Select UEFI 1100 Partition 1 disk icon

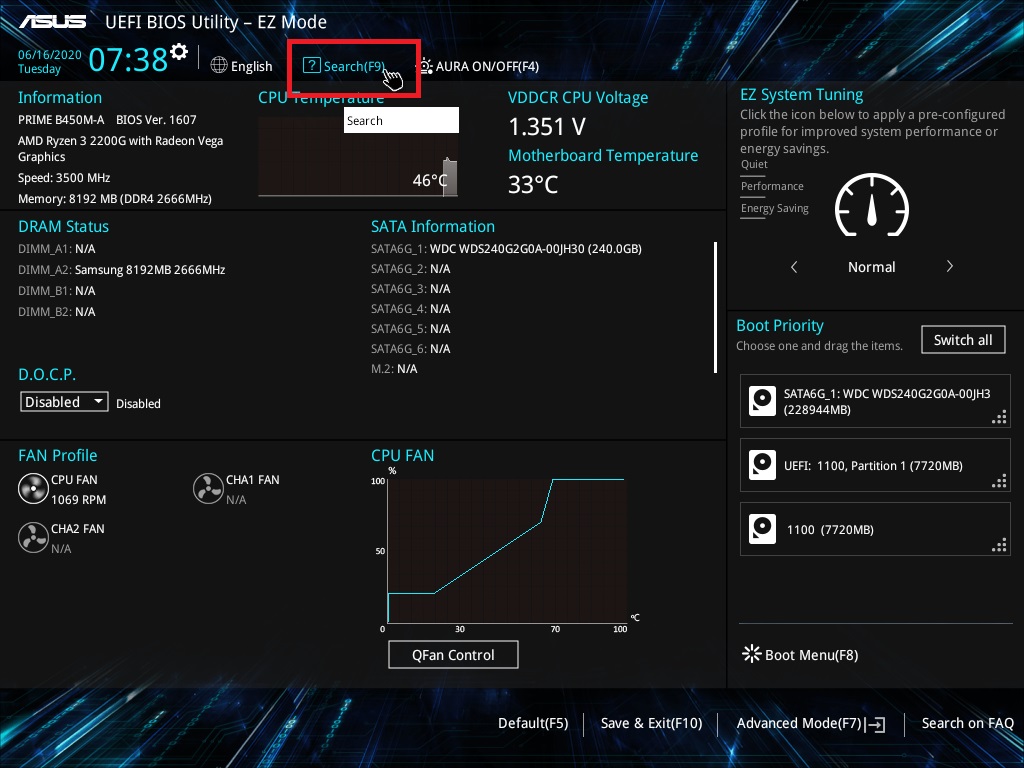click(x=762, y=465)
